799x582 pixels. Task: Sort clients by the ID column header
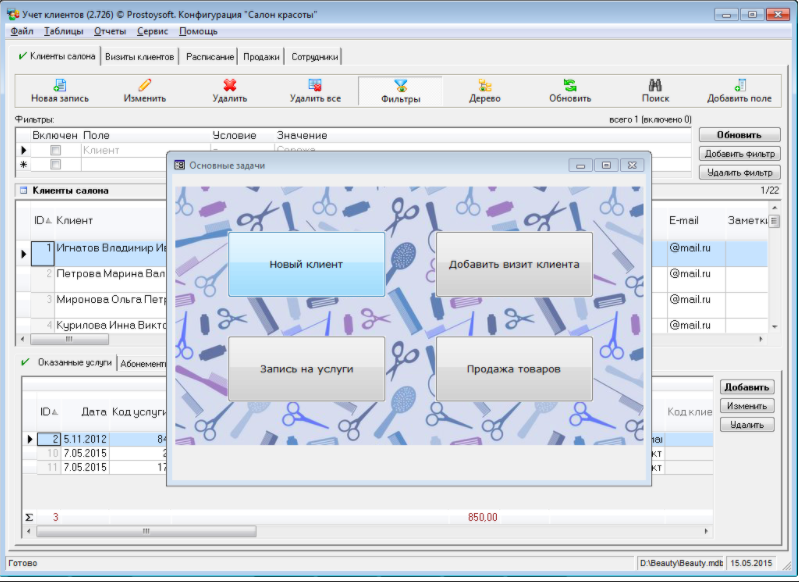pos(43,220)
